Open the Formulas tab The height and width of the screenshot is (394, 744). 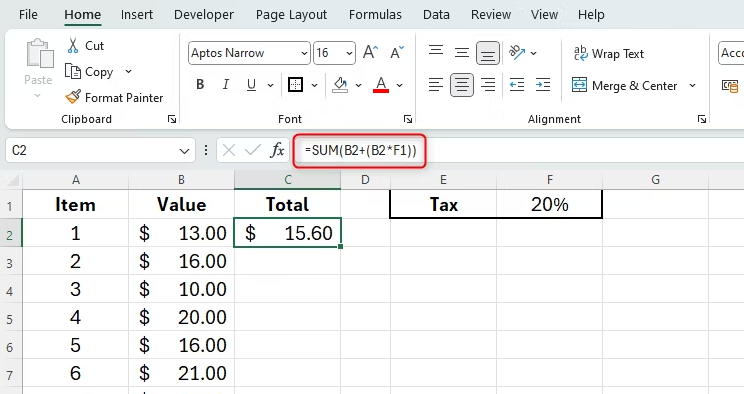click(x=375, y=15)
